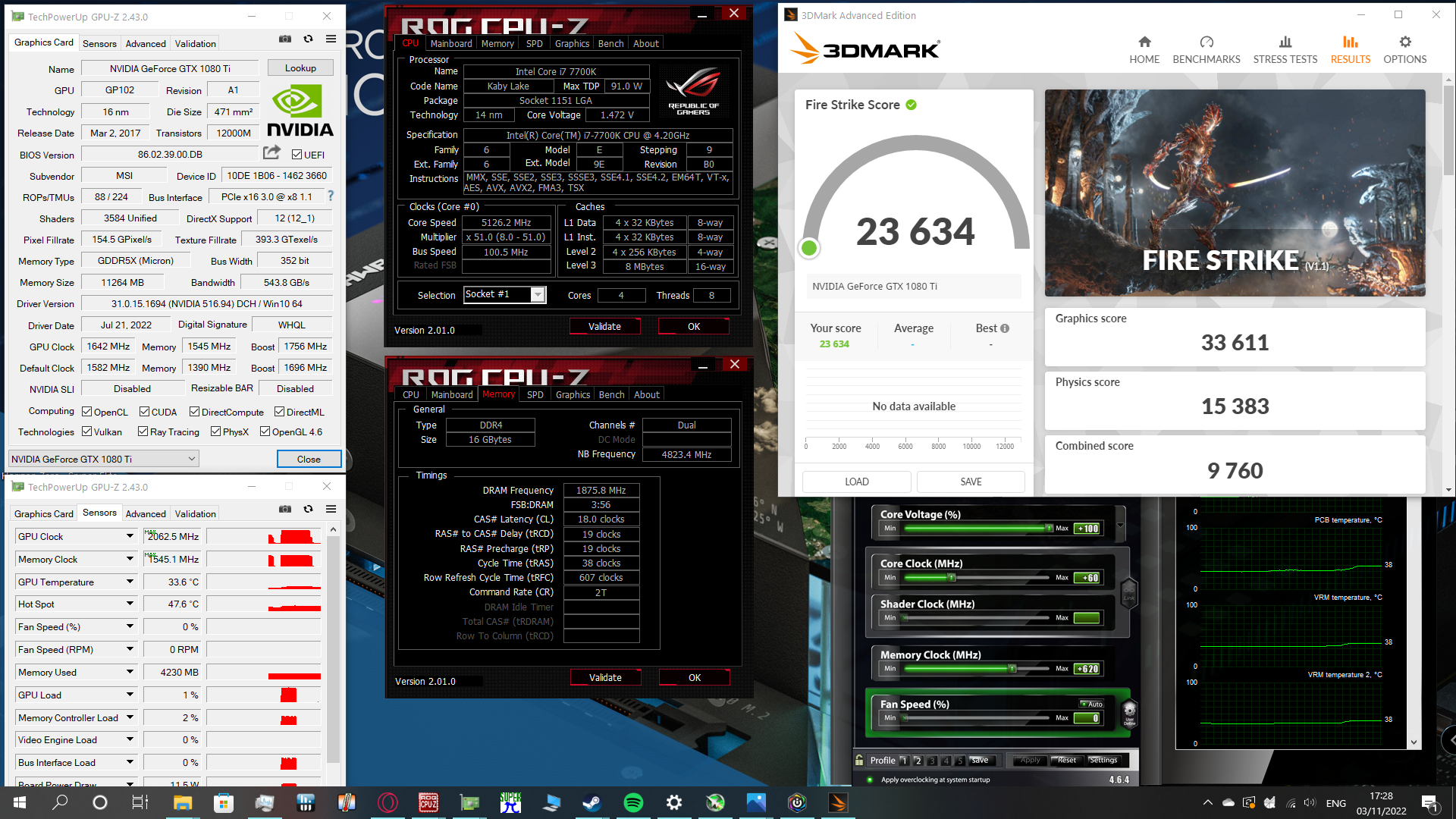Open File Explorer from the taskbar
Viewport: 1456px width, 819px height.
(183, 802)
